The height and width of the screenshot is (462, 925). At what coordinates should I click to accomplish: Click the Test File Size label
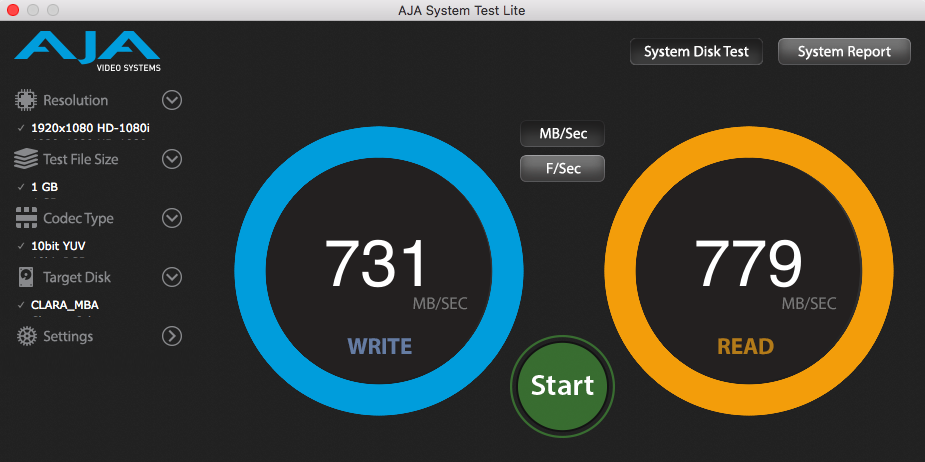click(81, 159)
